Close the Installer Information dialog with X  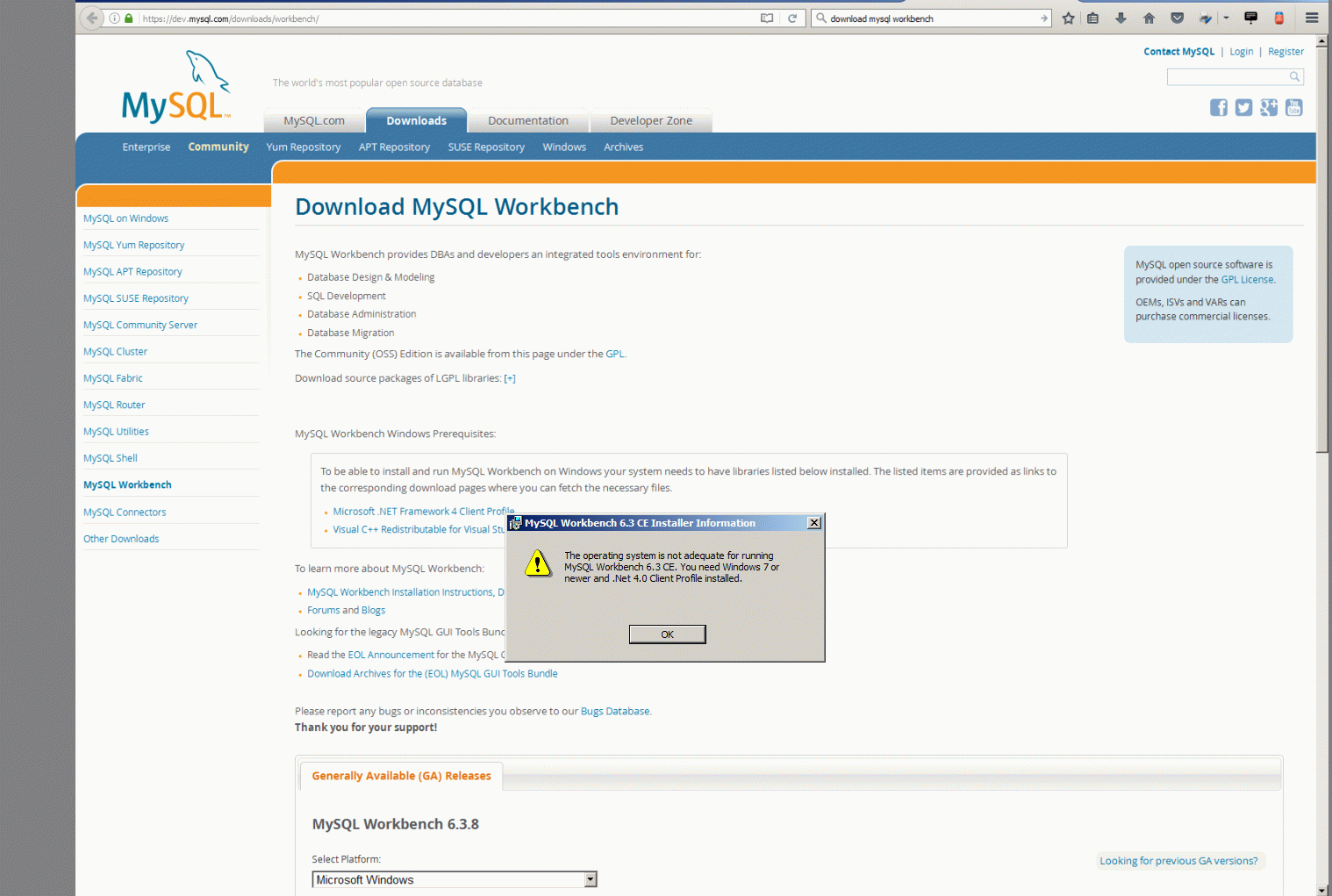[814, 523]
